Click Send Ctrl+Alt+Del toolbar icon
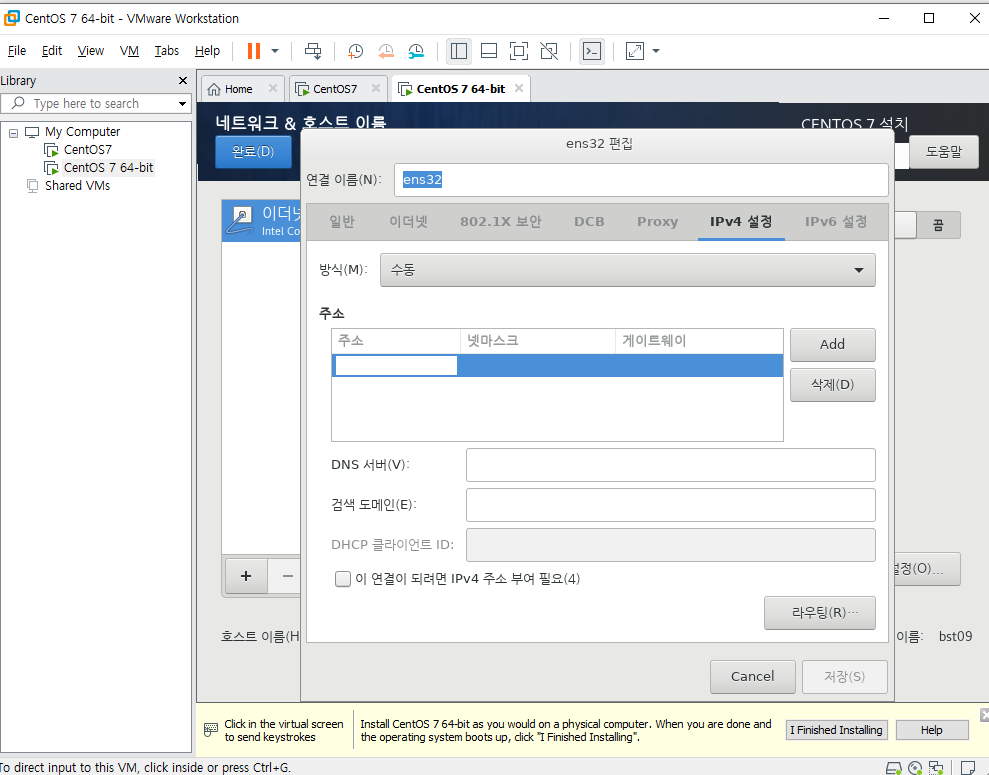 [313, 51]
